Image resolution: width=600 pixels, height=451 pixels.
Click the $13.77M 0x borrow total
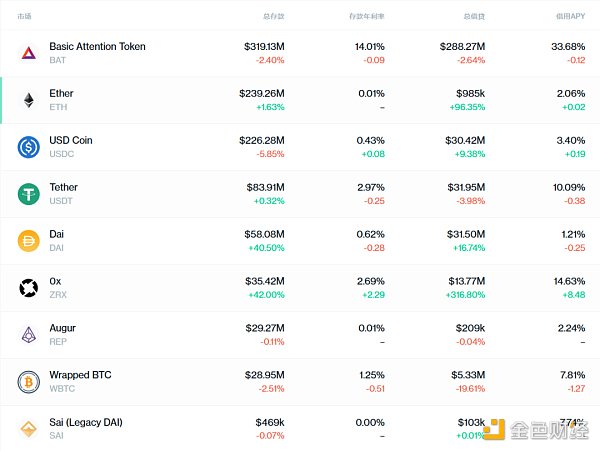pyautogui.click(x=467, y=282)
